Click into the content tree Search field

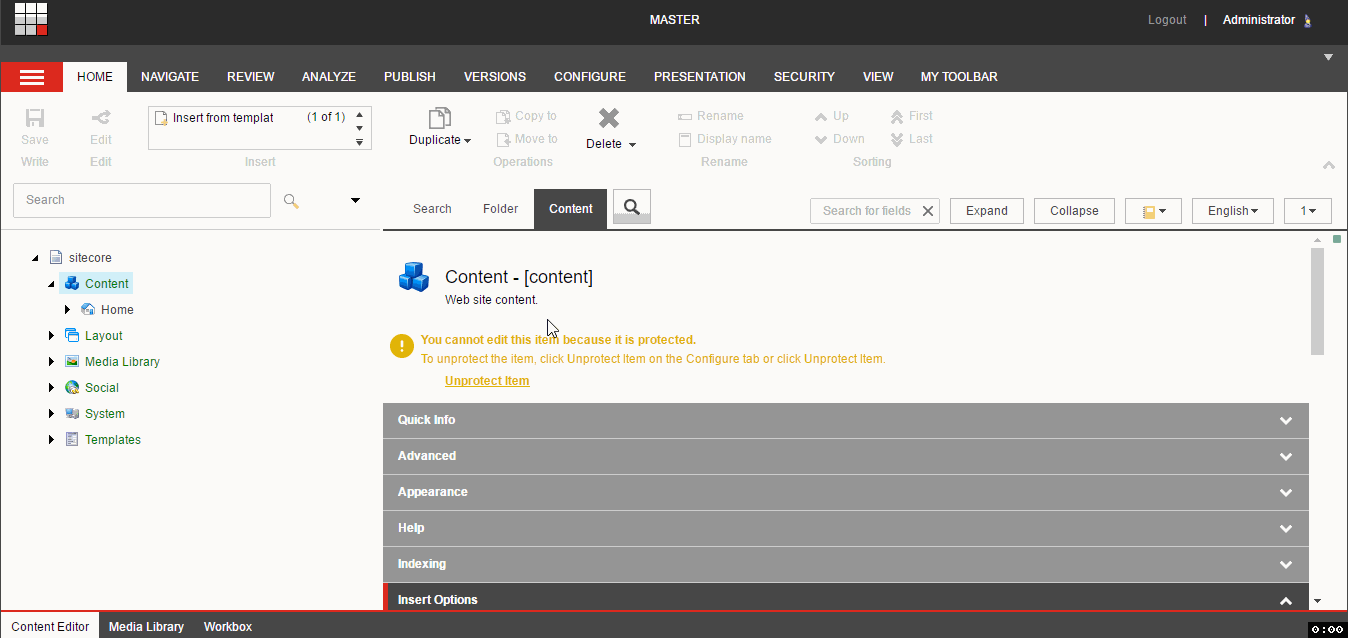pos(142,200)
